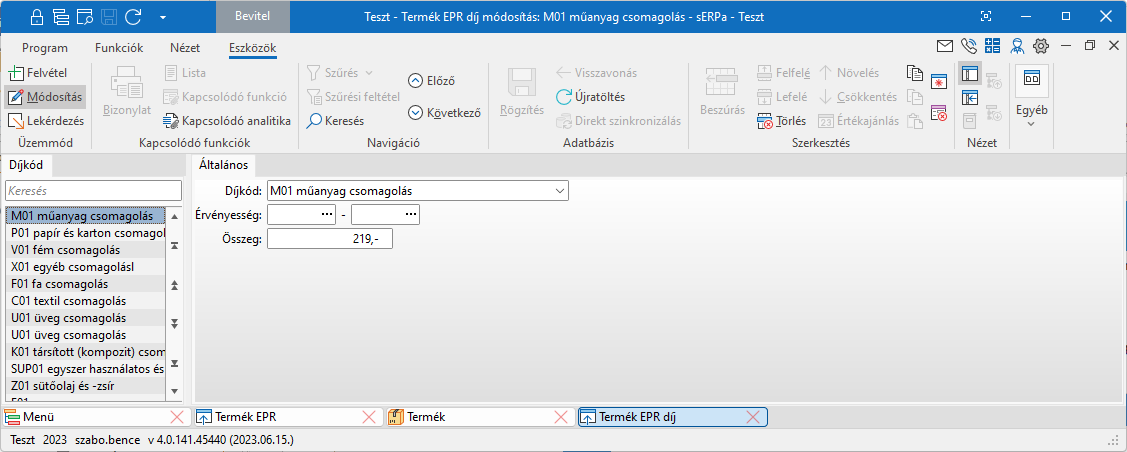The width and height of the screenshot is (1127, 452).
Task: Open the Program menu
Action: tap(45, 48)
